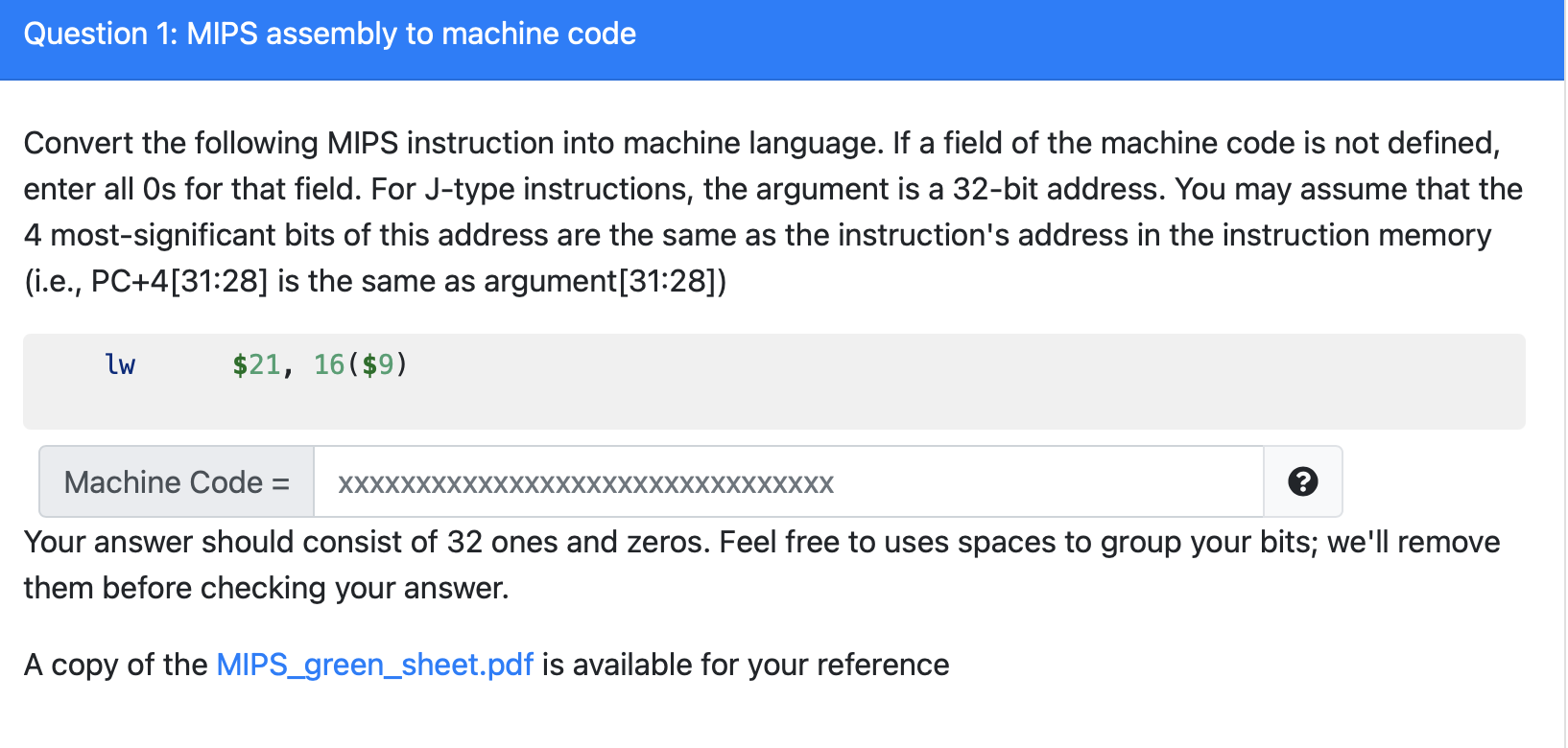Open the help tooltip beside the answer box
1568x748 pixels.
pos(1303,482)
